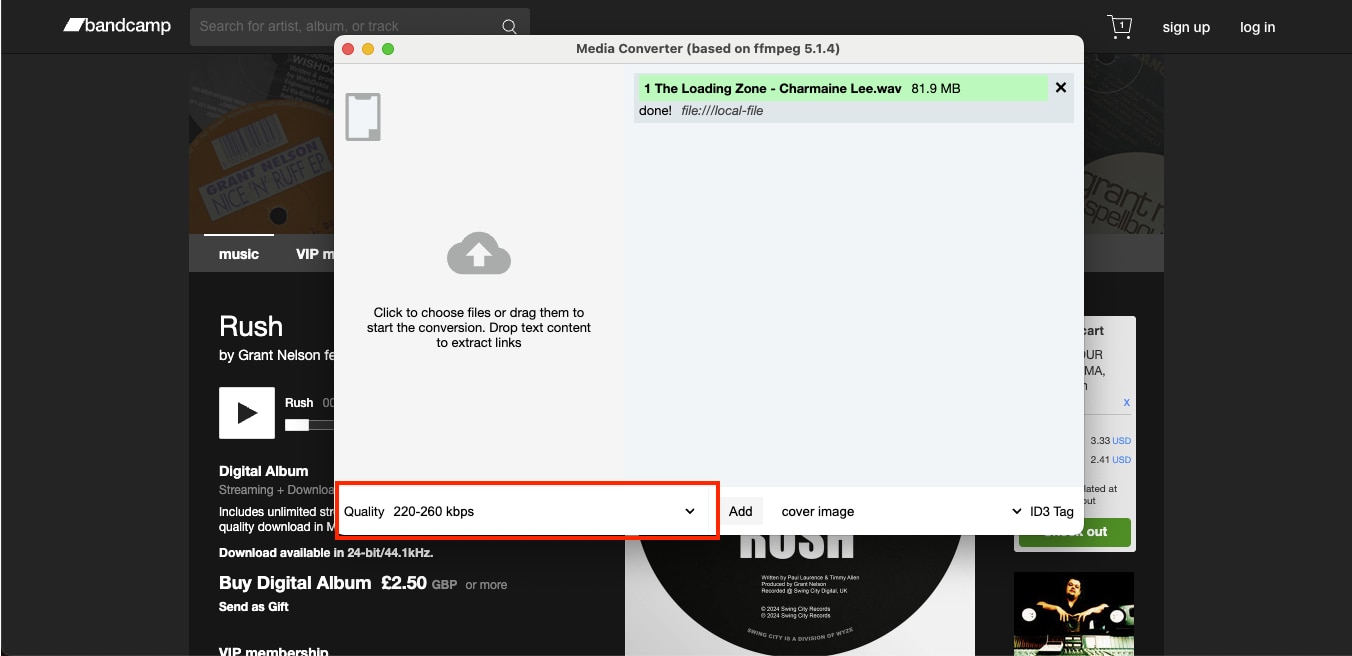Image resolution: width=1352 pixels, height=656 pixels.
Task: Click the album thumbnail in the lower right
Action: [x=1073, y=613]
